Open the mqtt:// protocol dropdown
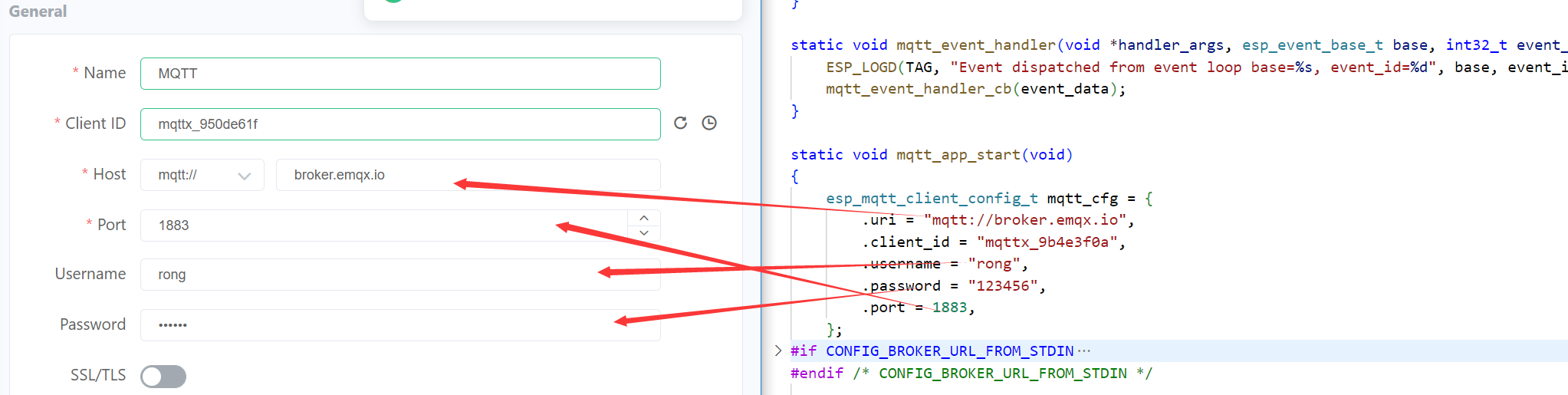This screenshot has height=395, width=1568. point(202,175)
